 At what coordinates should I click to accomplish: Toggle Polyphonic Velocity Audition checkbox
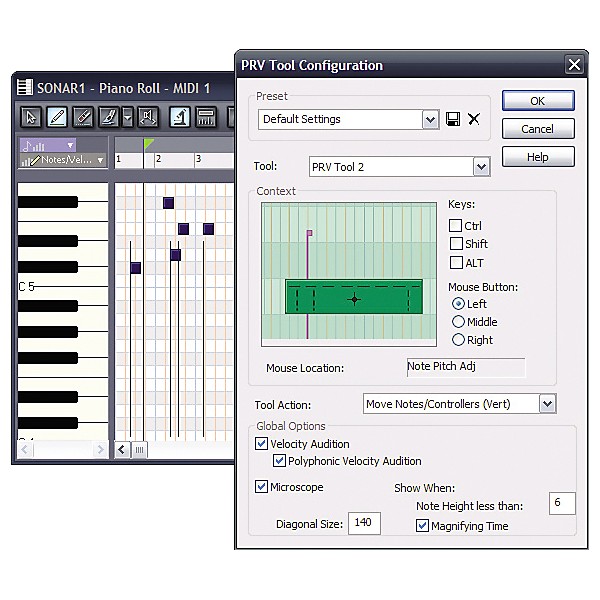tap(279, 461)
